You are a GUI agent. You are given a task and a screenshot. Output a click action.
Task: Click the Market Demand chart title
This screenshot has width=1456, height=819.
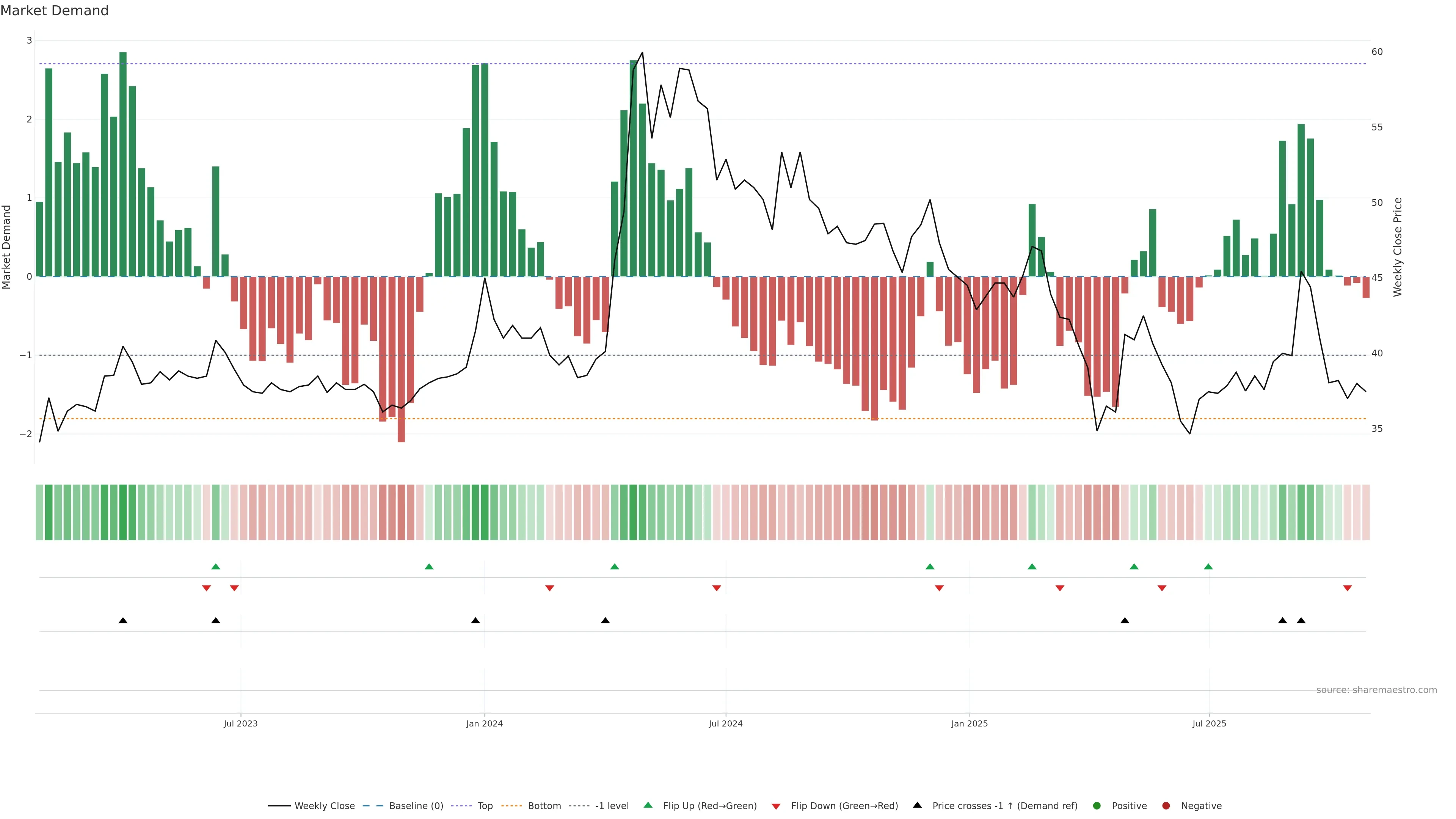click(x=54, y=11)
